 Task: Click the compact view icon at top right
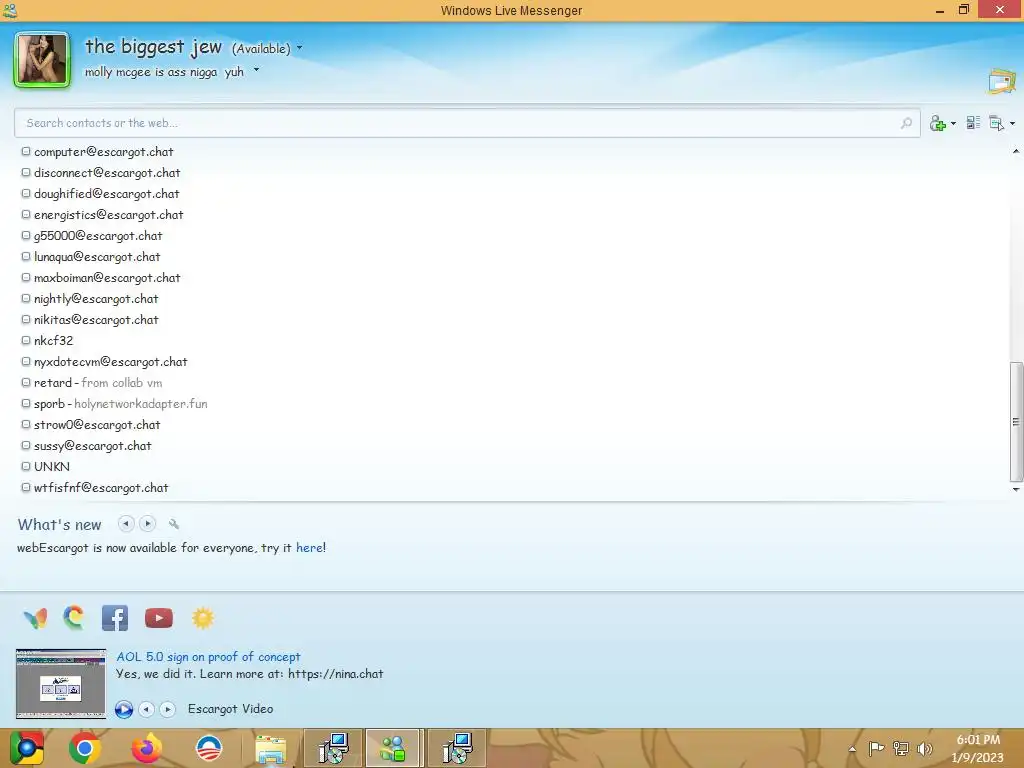[1002, 82]
